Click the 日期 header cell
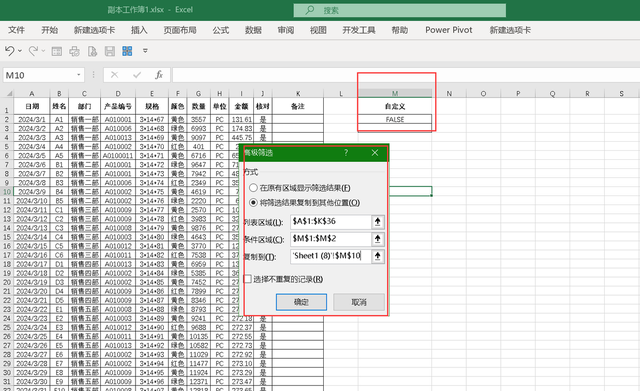 pyautogui.click(x=32, y=106)
